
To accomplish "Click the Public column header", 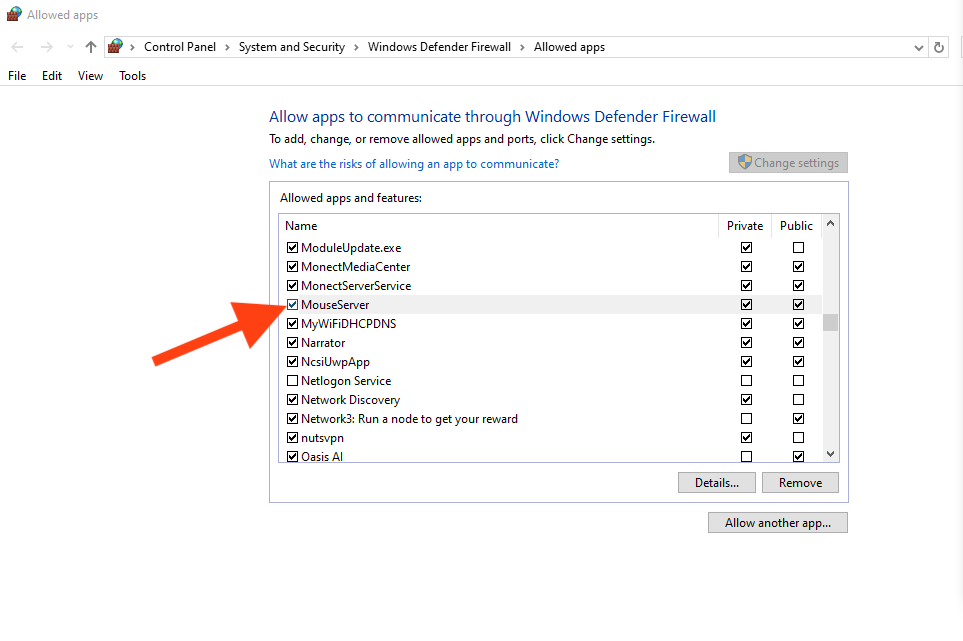I will [x=797, y=226].
